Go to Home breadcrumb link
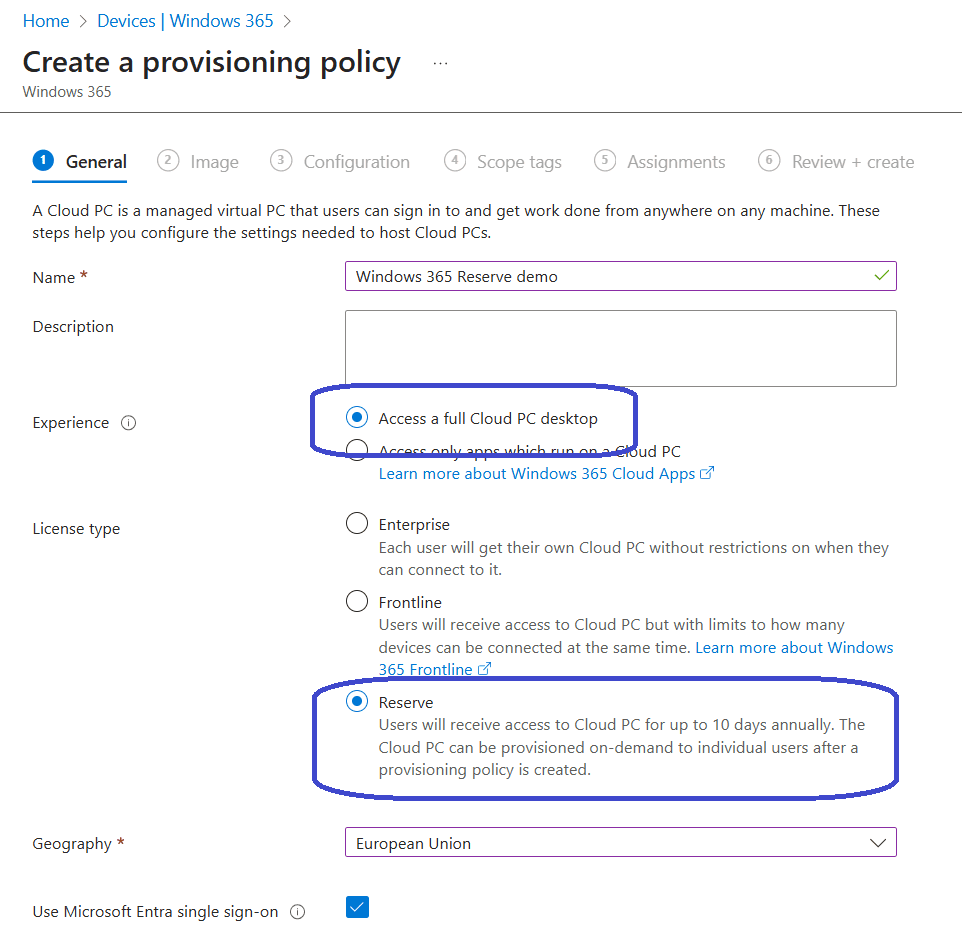 point(46,21)
